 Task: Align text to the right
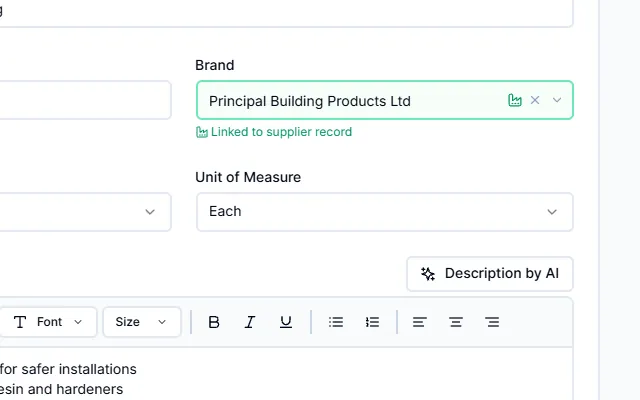(x=492, y=322)
